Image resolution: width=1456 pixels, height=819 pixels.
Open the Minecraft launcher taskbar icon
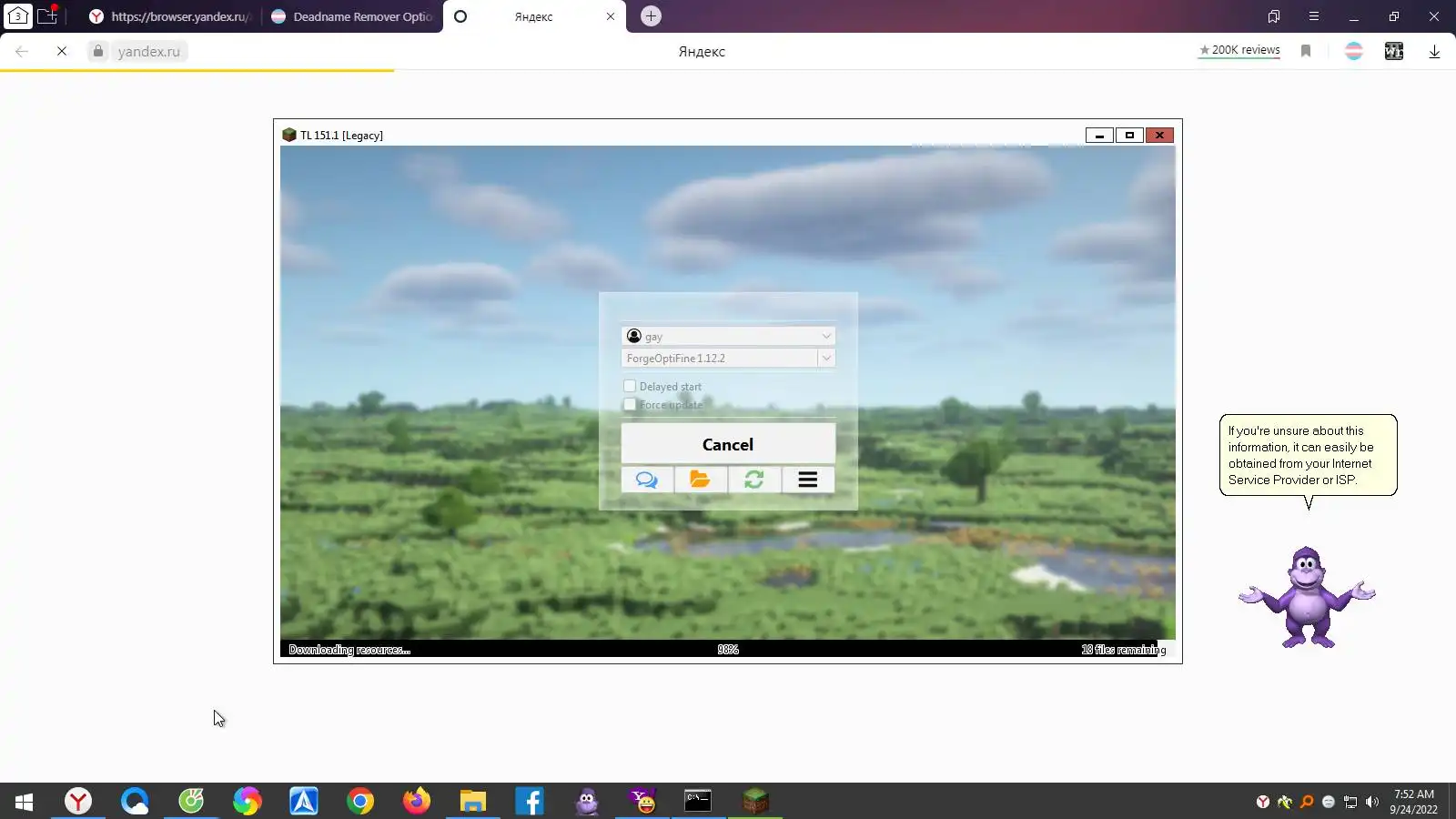tap(755, 801)
